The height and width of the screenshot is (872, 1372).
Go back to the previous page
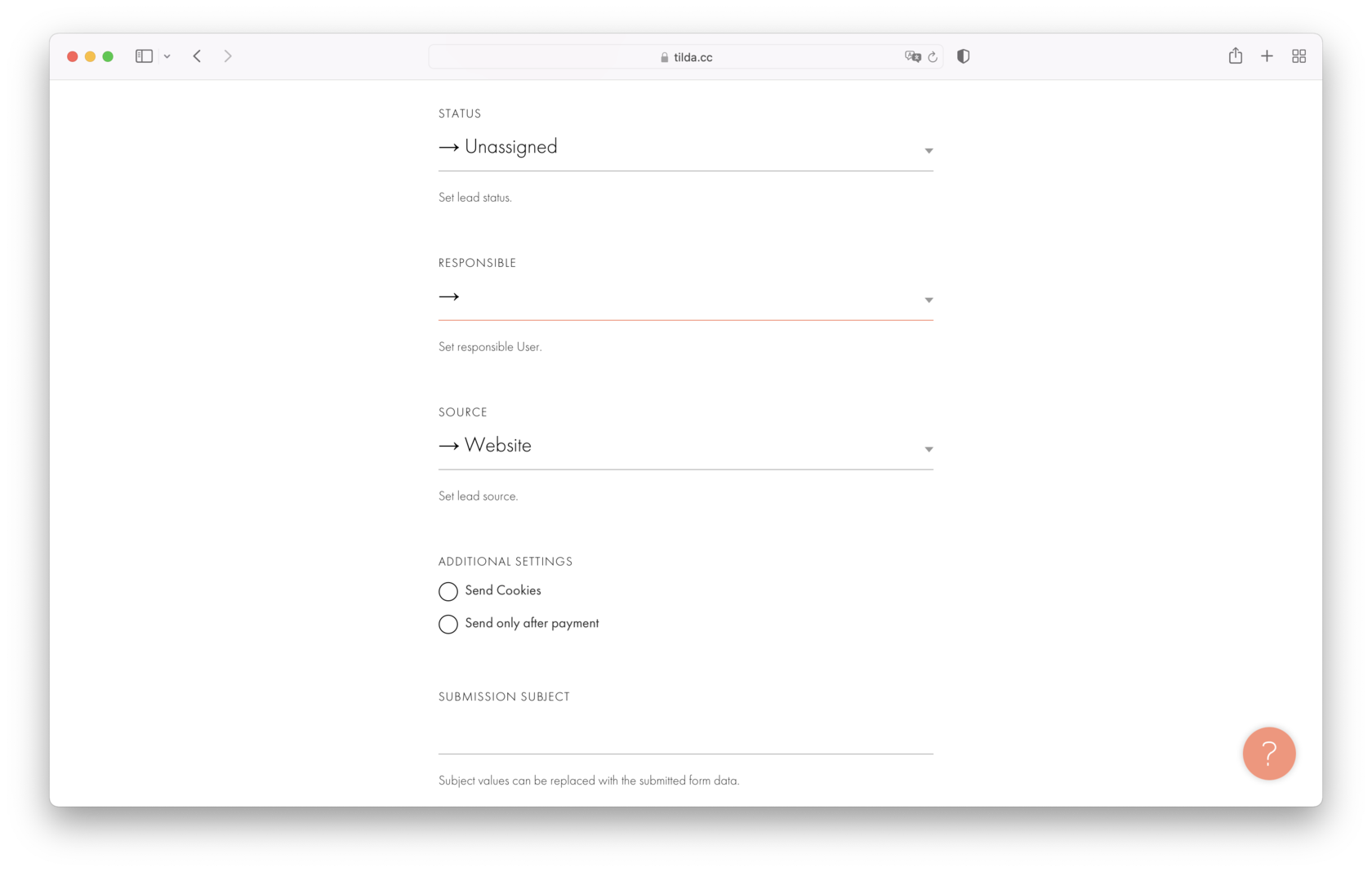(197, 56)
